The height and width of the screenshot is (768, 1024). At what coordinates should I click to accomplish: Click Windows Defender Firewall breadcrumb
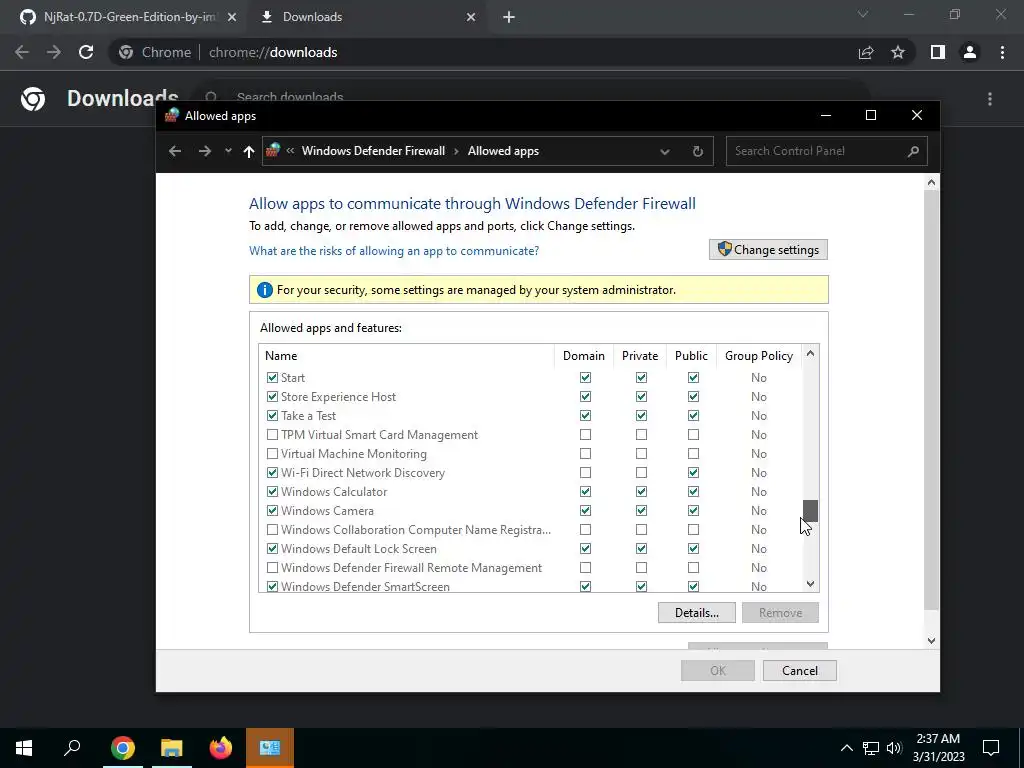(373, 151)
